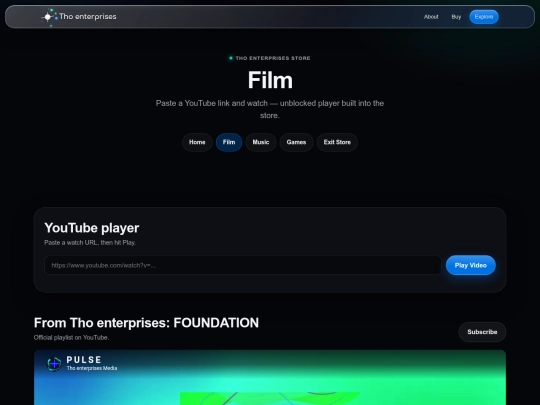Click 'Paste a watch URL, then hit Play.'
The image size is (540, 405).
(x=90, y=242)
